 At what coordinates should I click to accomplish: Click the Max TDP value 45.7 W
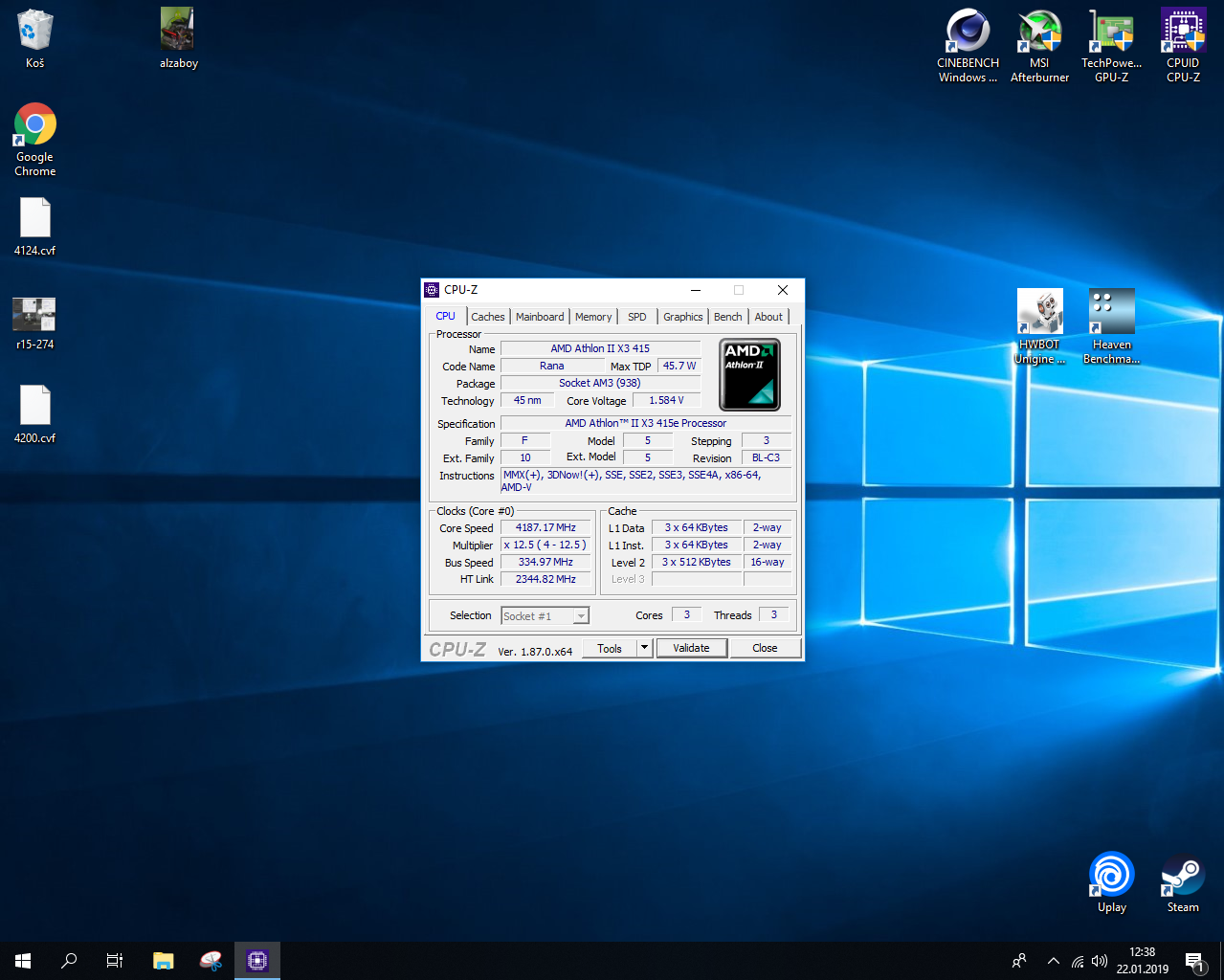click(679, 367)
